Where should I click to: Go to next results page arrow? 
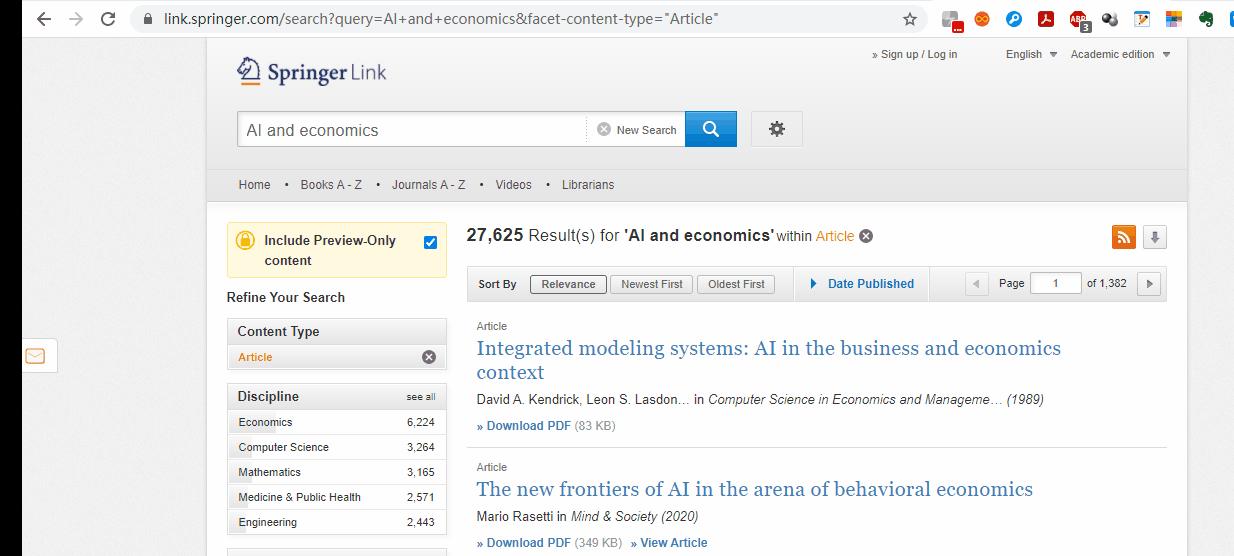(x=1150, y=284)
